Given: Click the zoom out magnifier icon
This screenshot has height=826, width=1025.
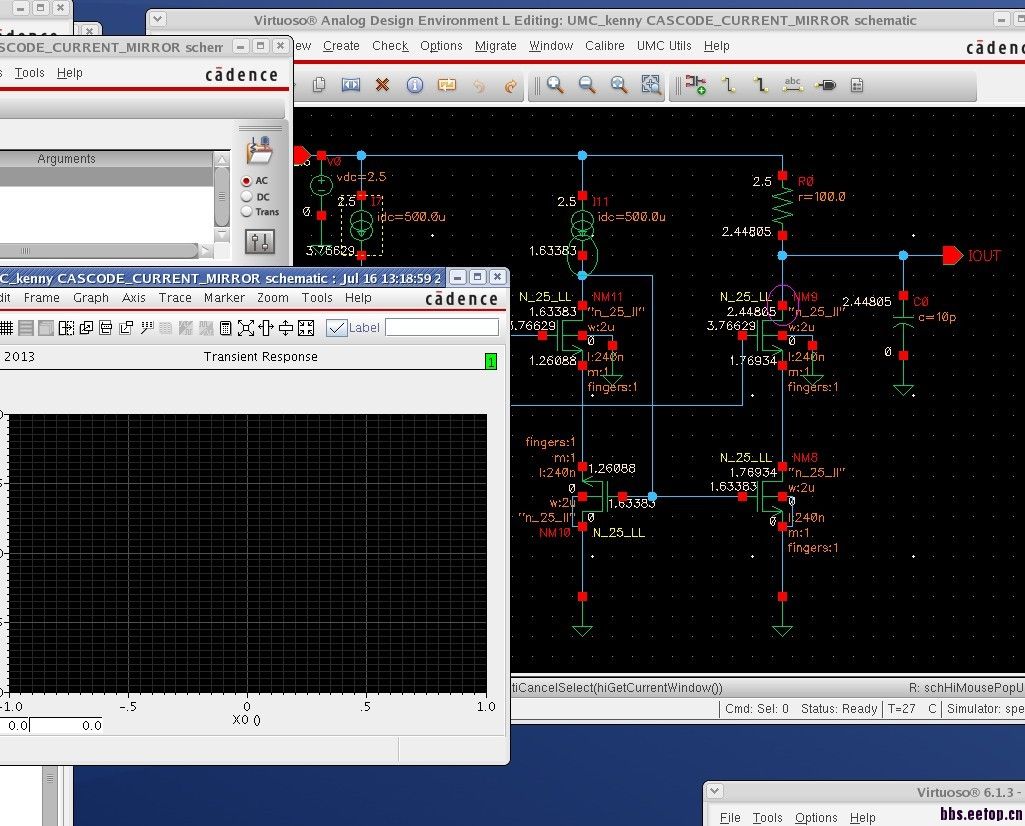Looking at the screenshot, I should pos(587,86).
